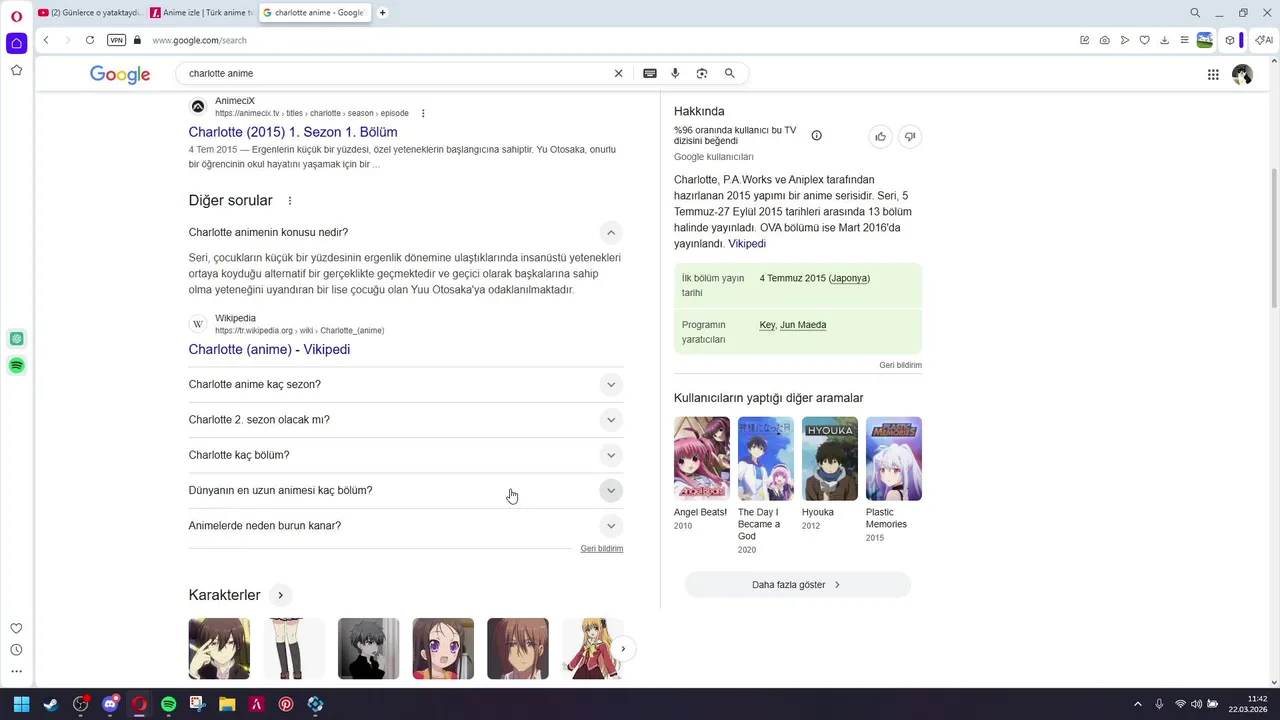The width and height of the screenshot is (1280, 720).
Task: Open the Angel Beats! thumbnail
Action: (x=702, y=459)
